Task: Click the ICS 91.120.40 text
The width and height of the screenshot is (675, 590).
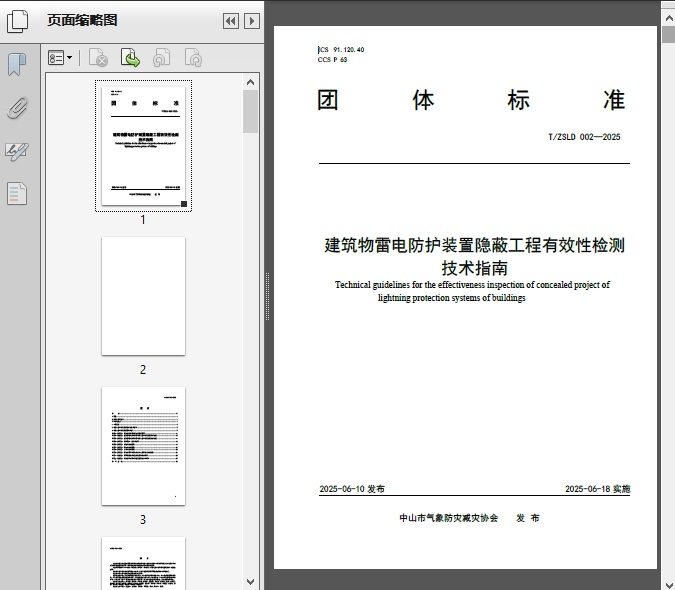Action: [x=341, y=49]
